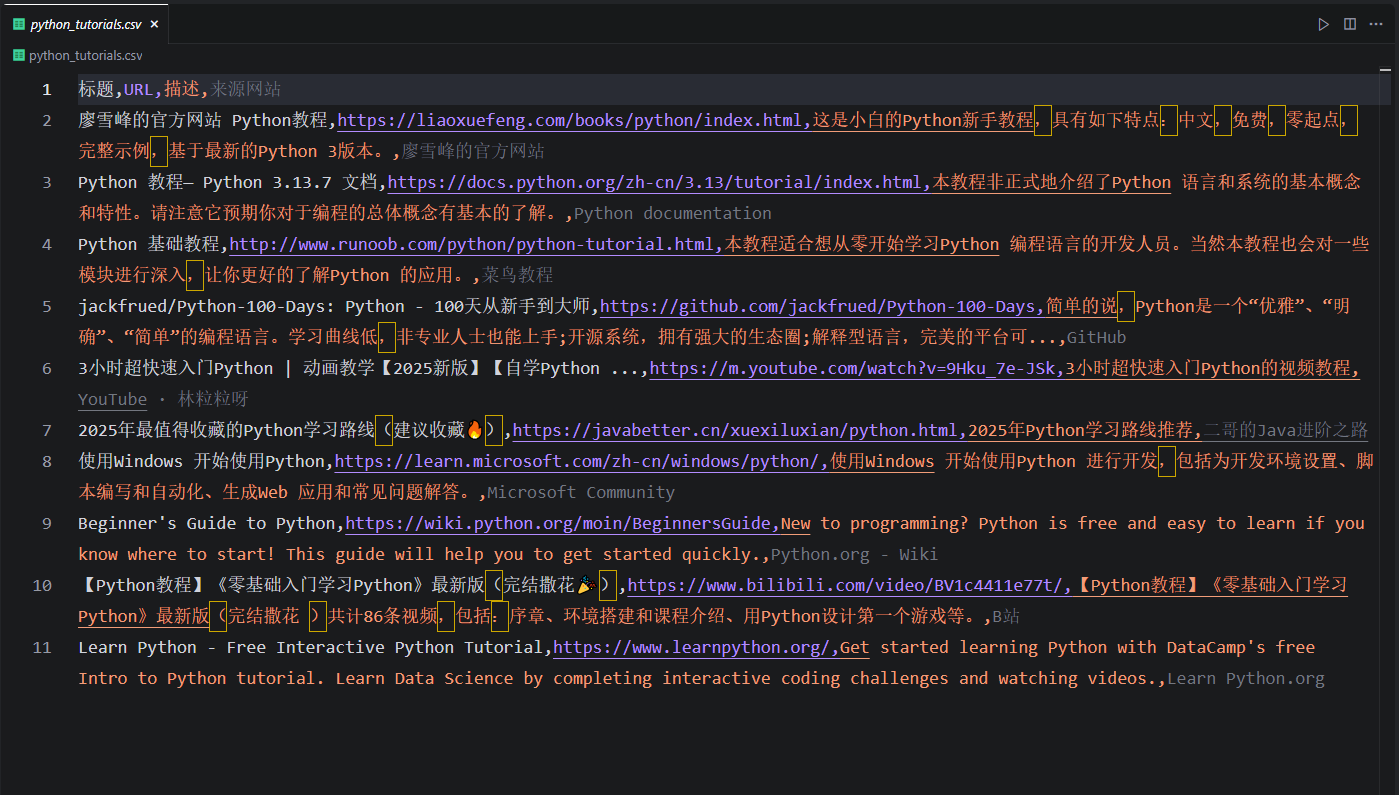Select the python_tutorials.csv editor tab

pyautogui.click(x=85, y=23)
